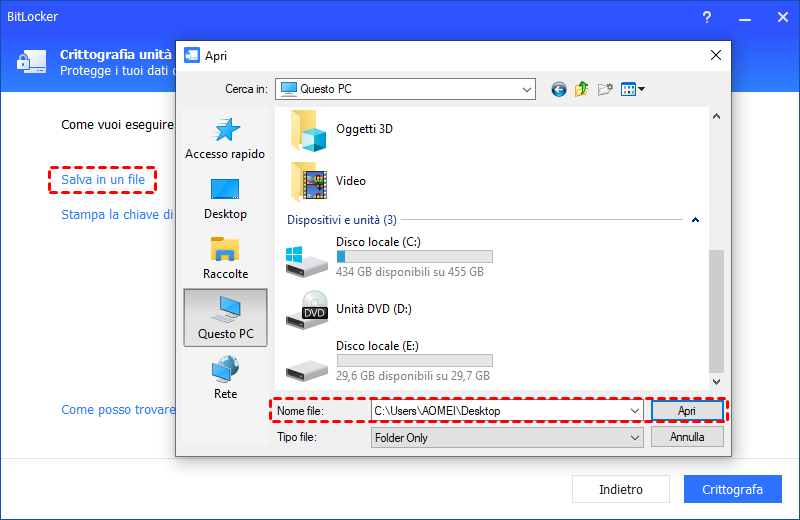The width and height of the screenshot is (800, 520).
Task: Click Indietro in the BitLocker window
Action: pos(620,489)
